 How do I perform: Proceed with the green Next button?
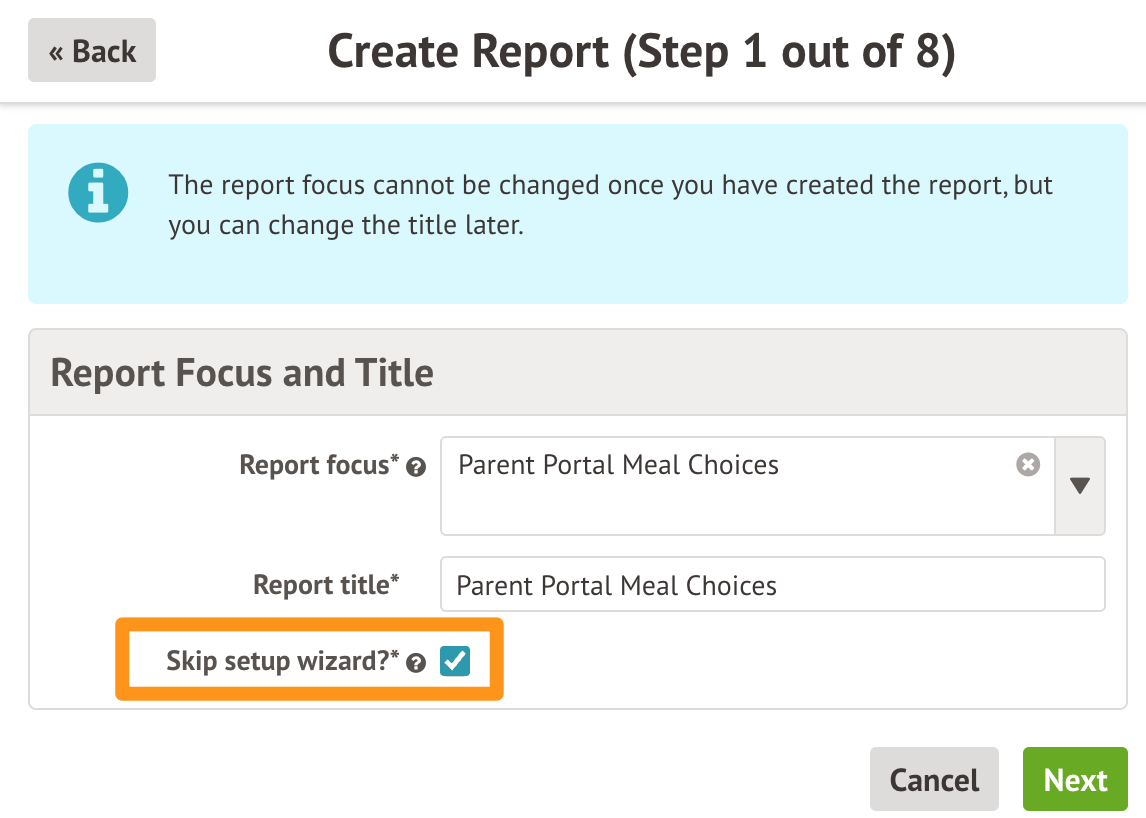click(x=1075, y=779)
